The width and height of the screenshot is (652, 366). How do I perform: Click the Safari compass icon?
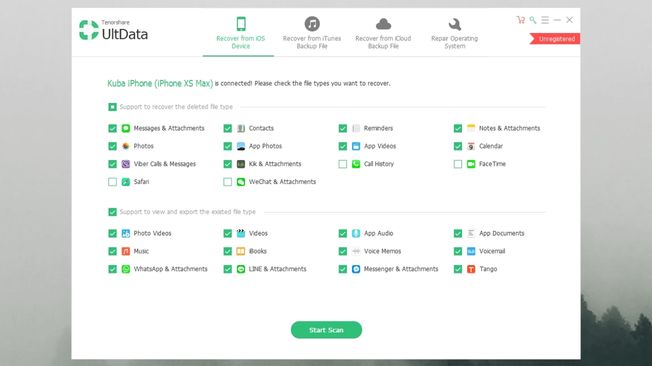point(126,182)
